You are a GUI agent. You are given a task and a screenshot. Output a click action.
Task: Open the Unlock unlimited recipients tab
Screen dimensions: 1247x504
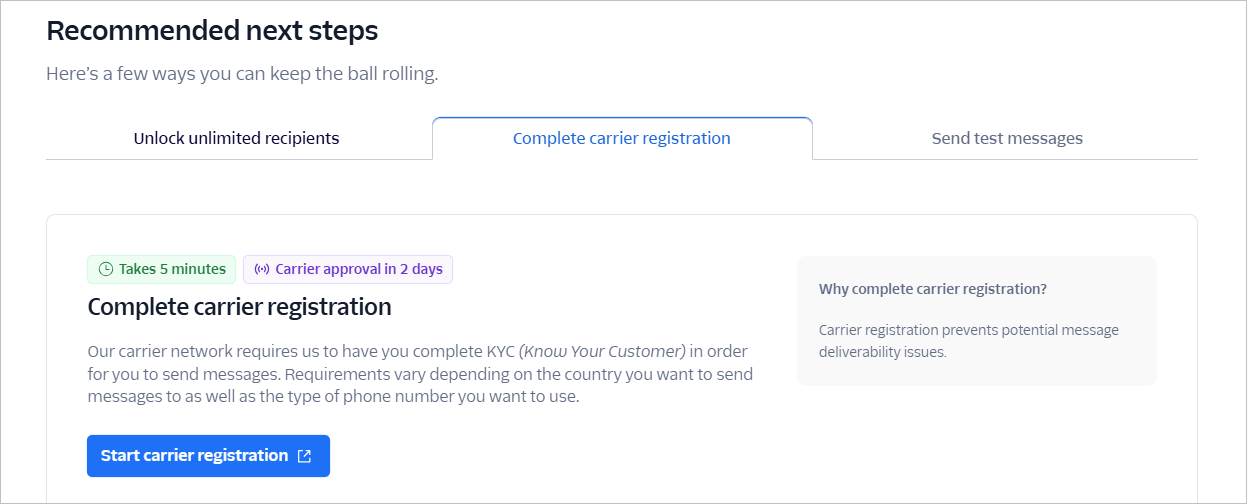[237, 138]
